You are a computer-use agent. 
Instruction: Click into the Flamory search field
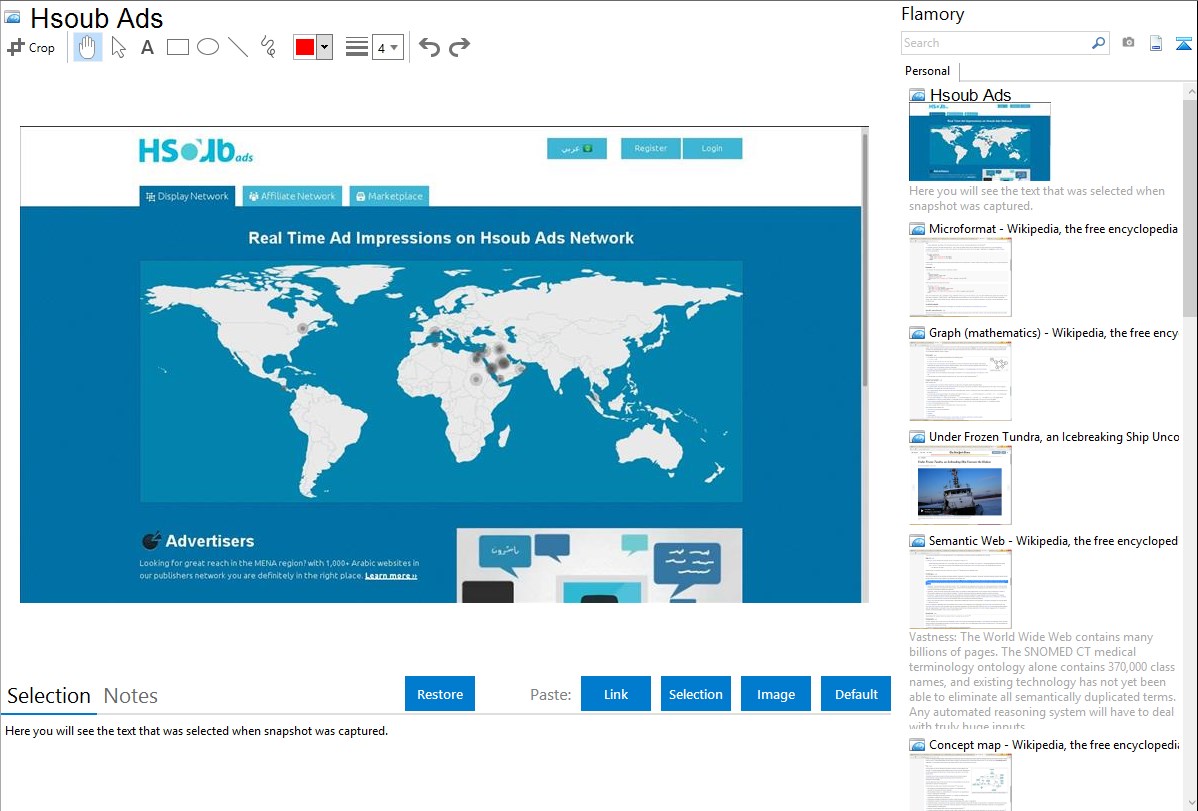[x=995, y=43]
